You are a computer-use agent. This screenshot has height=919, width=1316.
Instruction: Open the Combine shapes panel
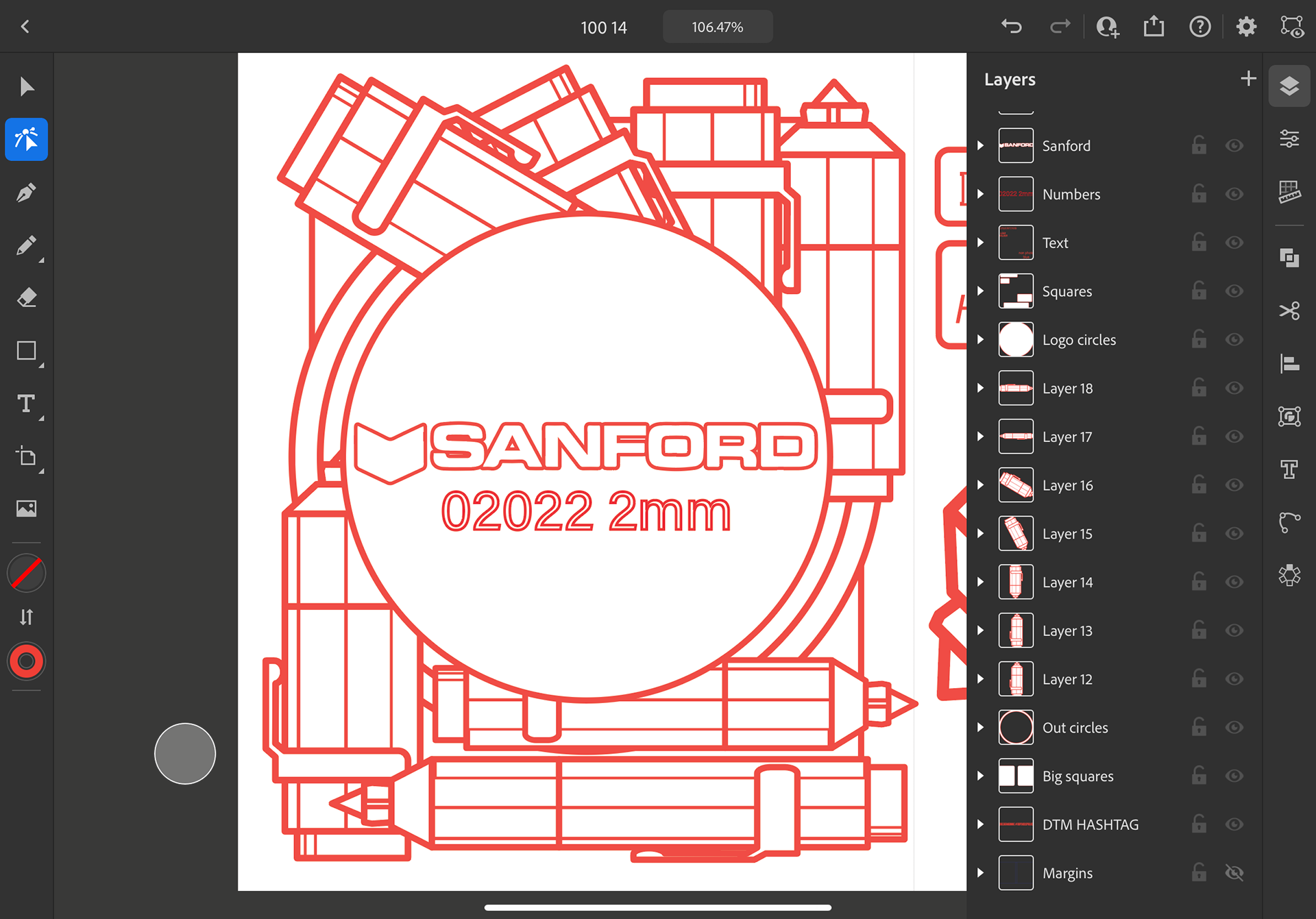click(x=1289, y=258)
